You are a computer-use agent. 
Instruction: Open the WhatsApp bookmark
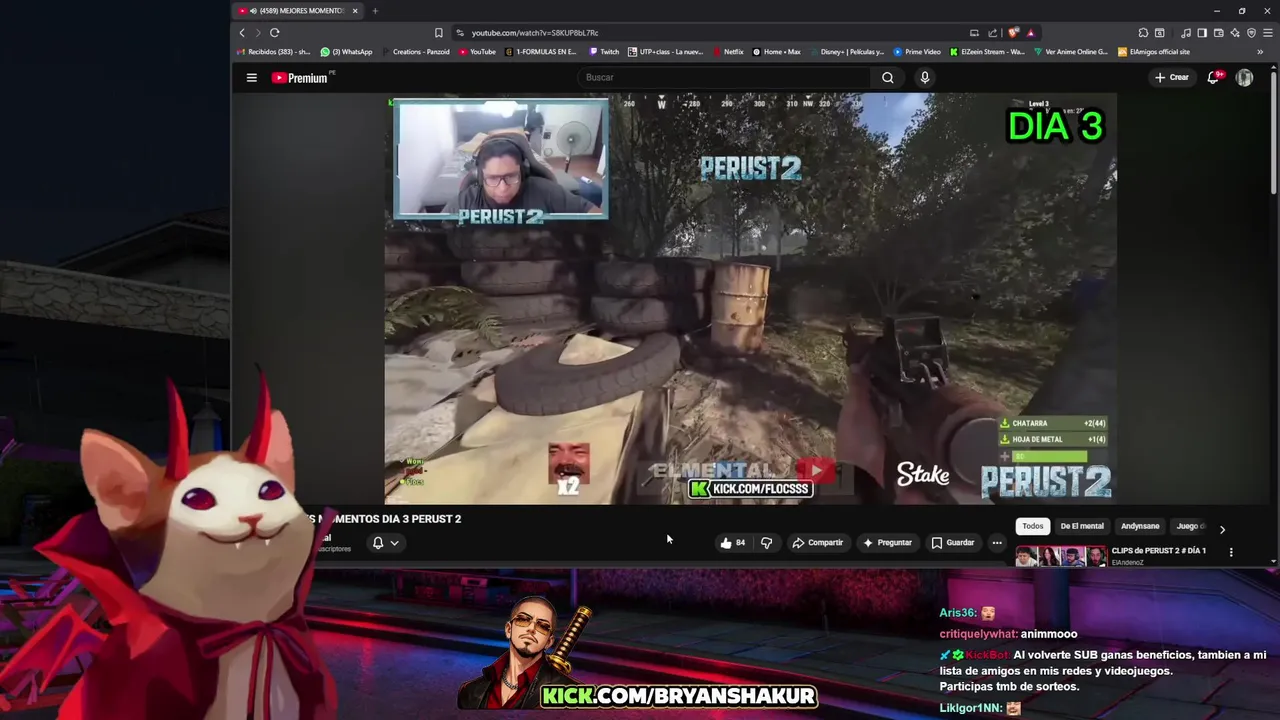click(x=346, y=52)
